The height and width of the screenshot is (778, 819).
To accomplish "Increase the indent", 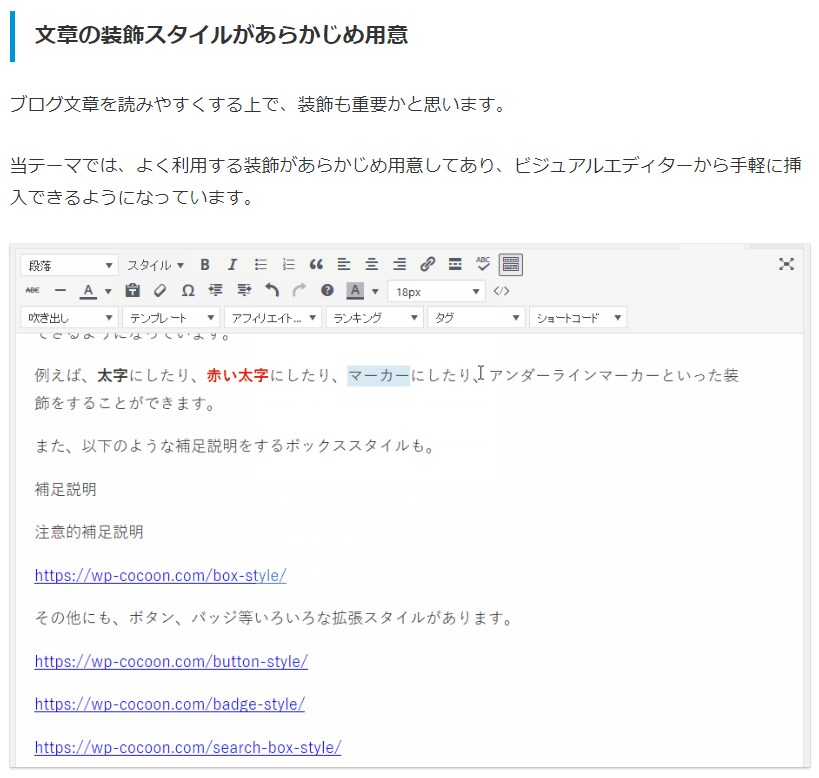I will [244, 290].
